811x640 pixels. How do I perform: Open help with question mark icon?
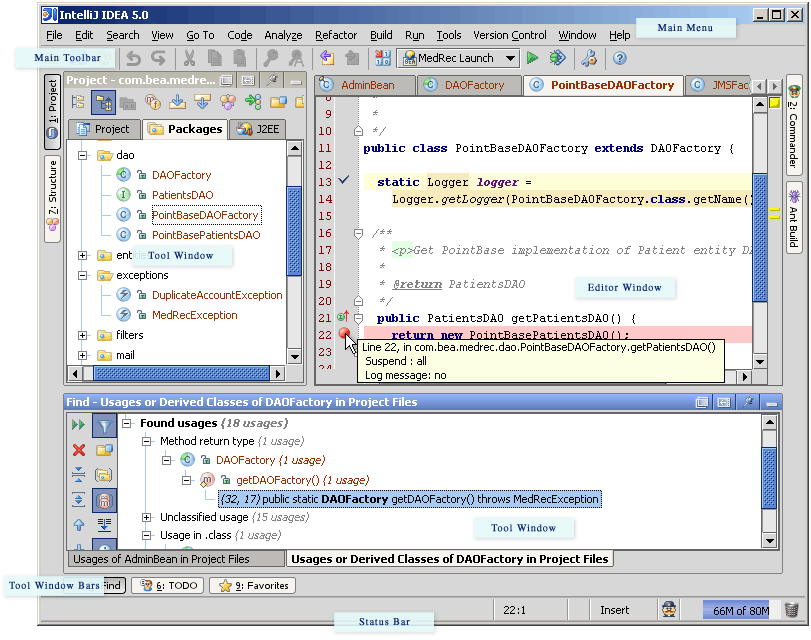pyautogui.click(x=620, y=58)
